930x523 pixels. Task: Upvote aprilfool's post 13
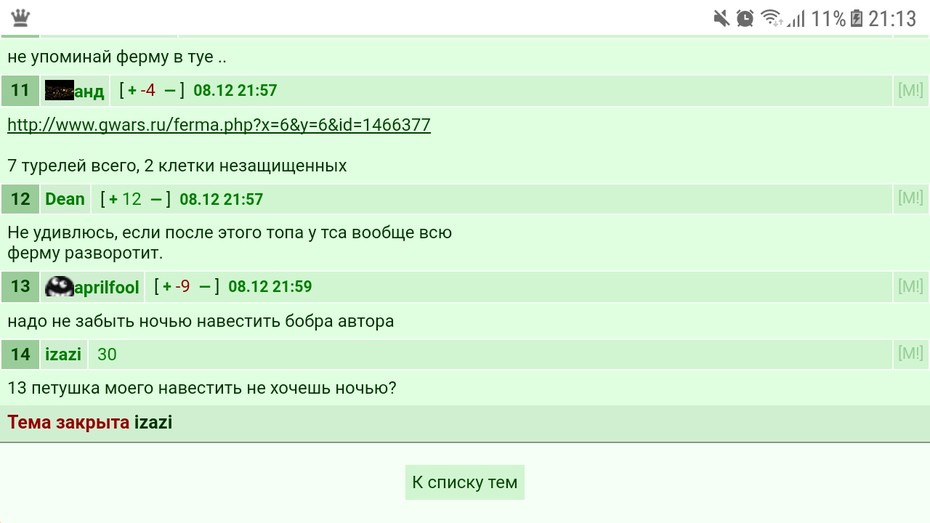point(167,286)
